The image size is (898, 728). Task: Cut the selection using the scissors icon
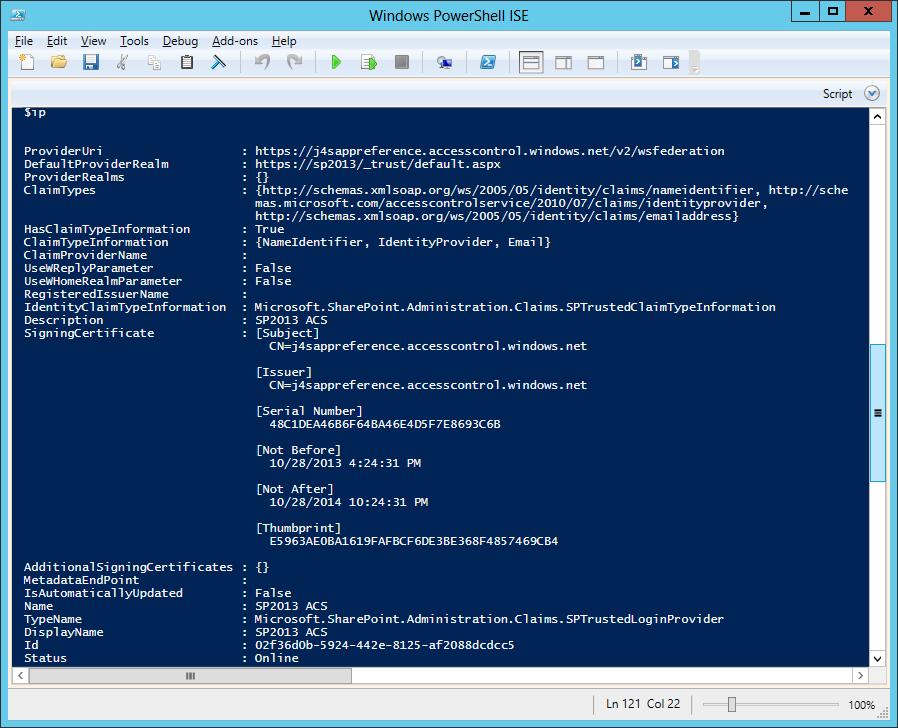tap(122, 62)
